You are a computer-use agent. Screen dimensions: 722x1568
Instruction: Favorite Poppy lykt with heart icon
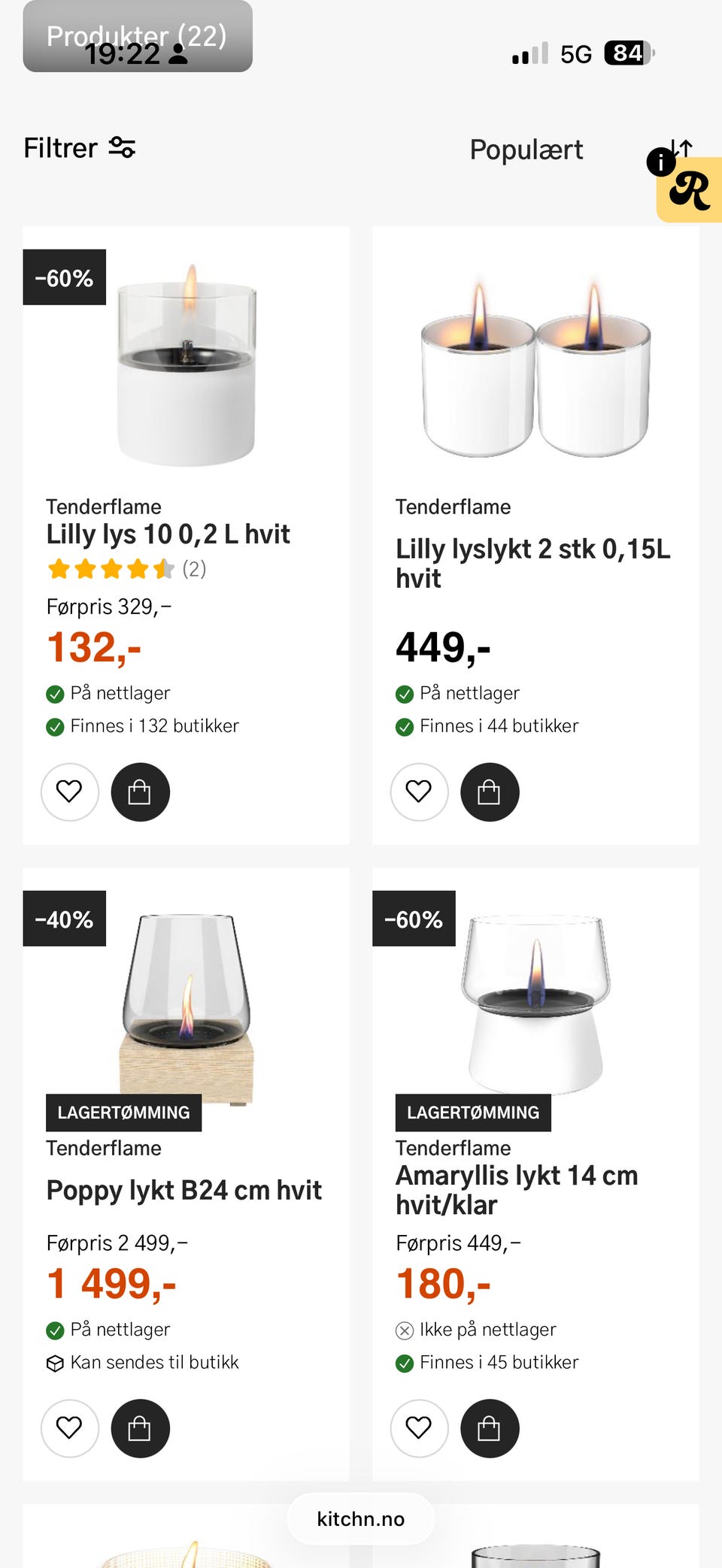69,1428
